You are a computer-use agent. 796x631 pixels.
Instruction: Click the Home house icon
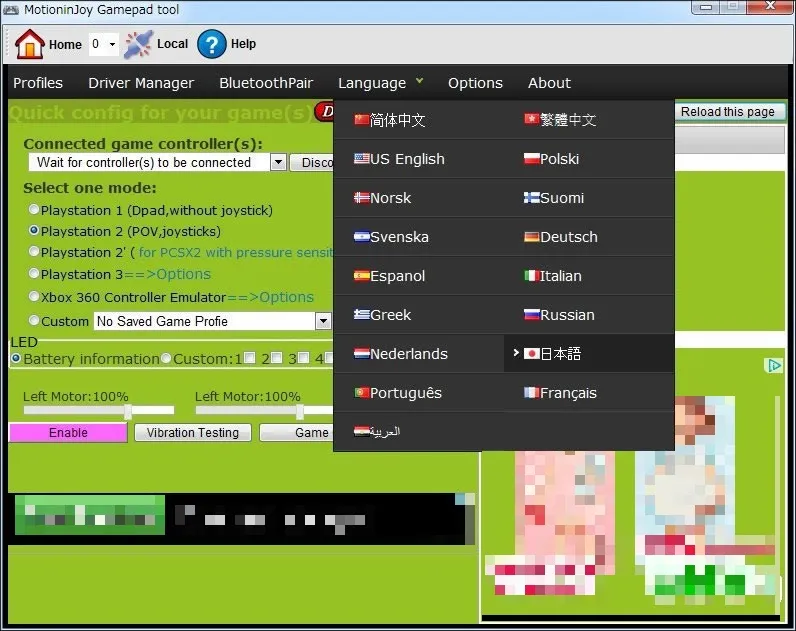(x=29, y=44)
